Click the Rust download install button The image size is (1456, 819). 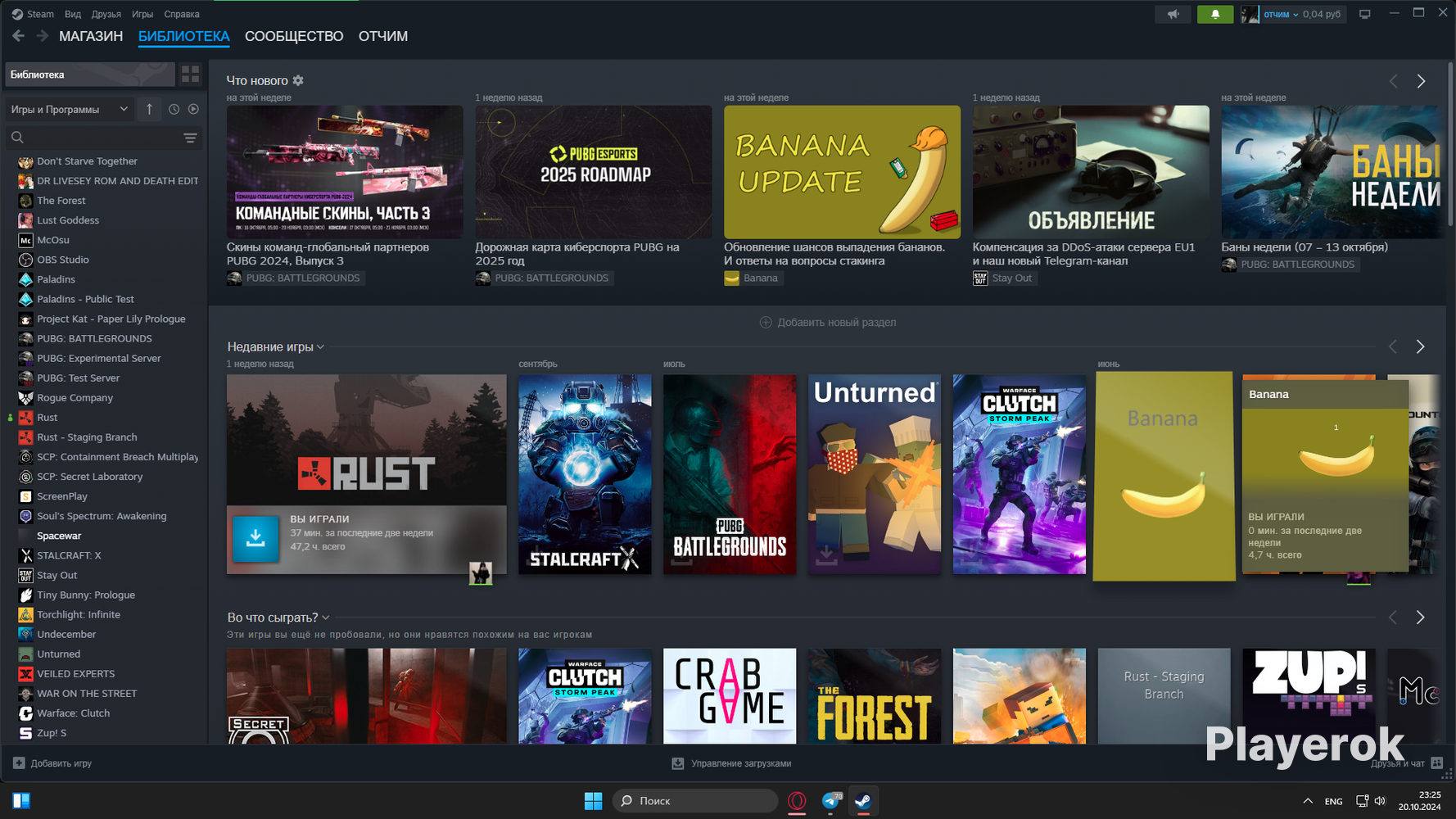pyautogui.click(x=255, y=538)
